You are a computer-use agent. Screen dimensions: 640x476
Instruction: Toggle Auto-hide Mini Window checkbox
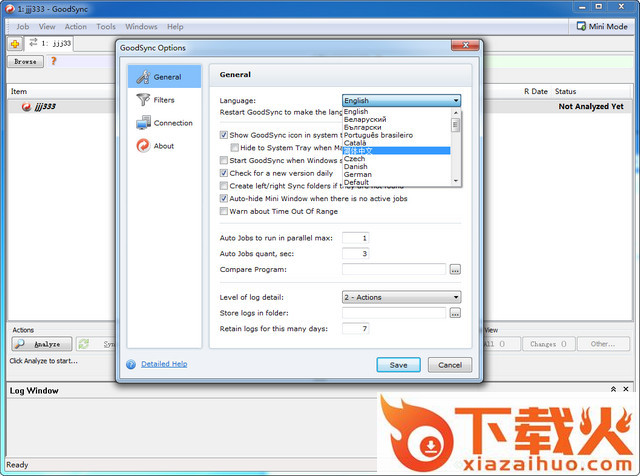pyautogui.click(x=224, y=198)
